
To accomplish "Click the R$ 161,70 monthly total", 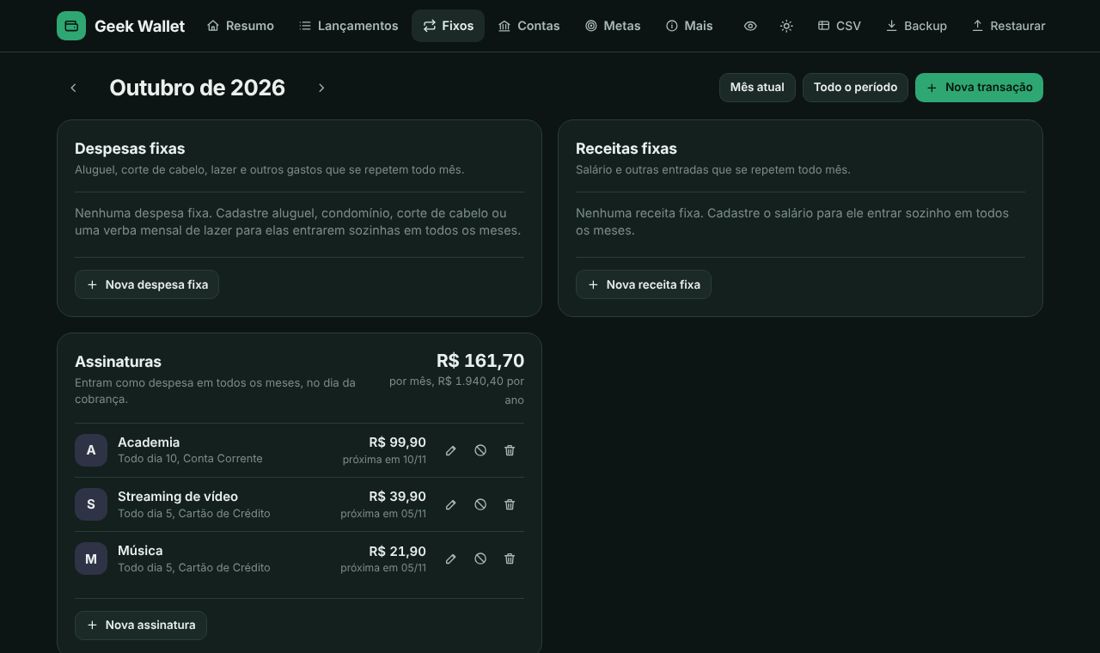I will click(x=480, y=361).
